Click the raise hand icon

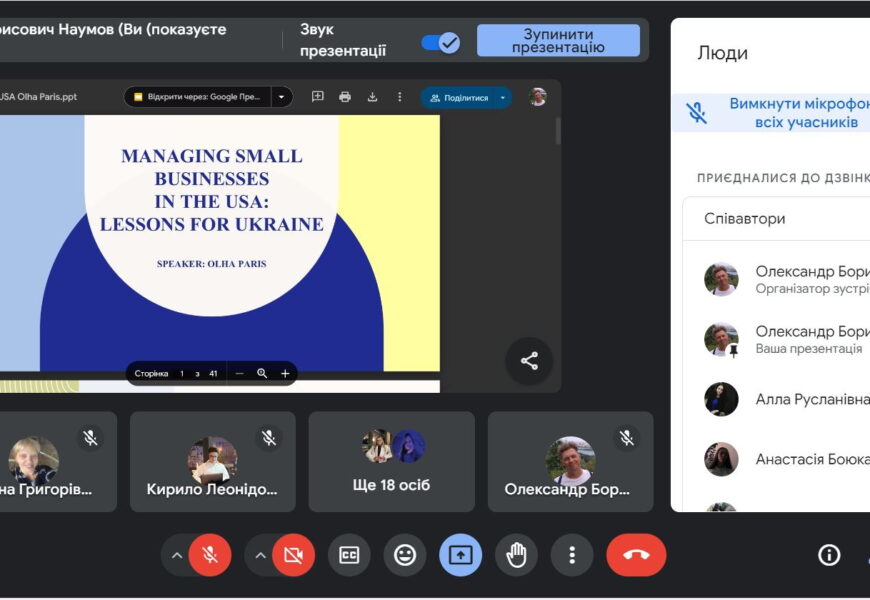coord(516,555)
